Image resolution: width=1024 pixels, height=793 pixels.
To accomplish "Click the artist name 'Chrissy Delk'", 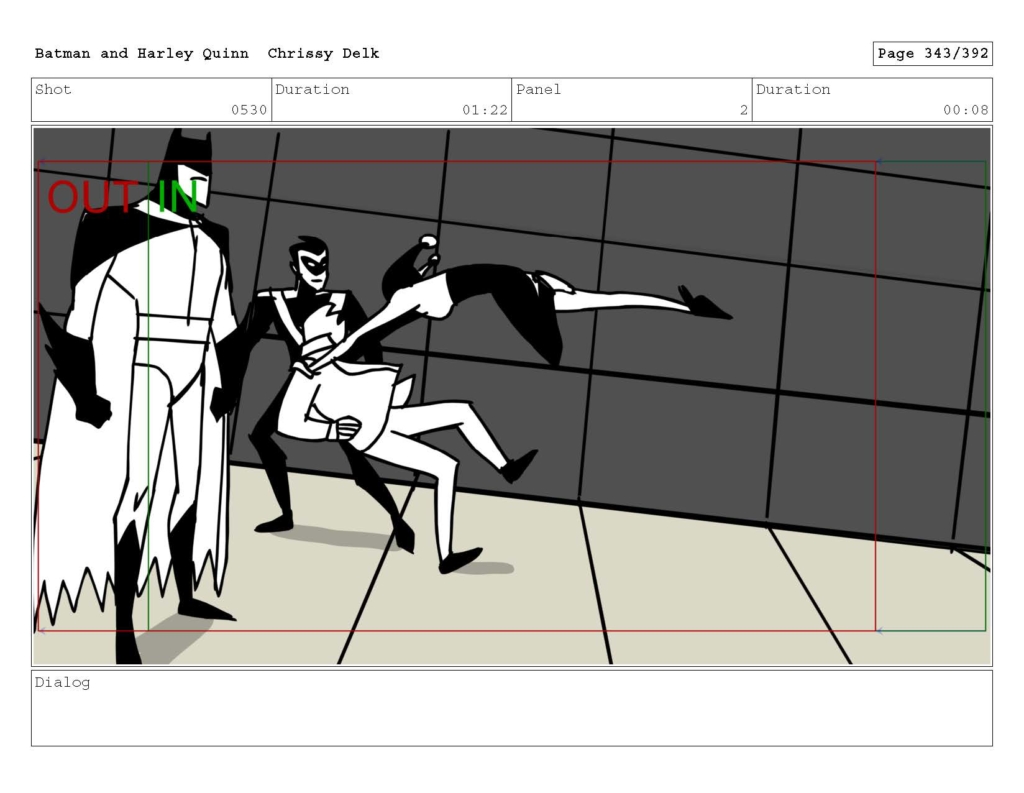I will (x=323, y=54).
